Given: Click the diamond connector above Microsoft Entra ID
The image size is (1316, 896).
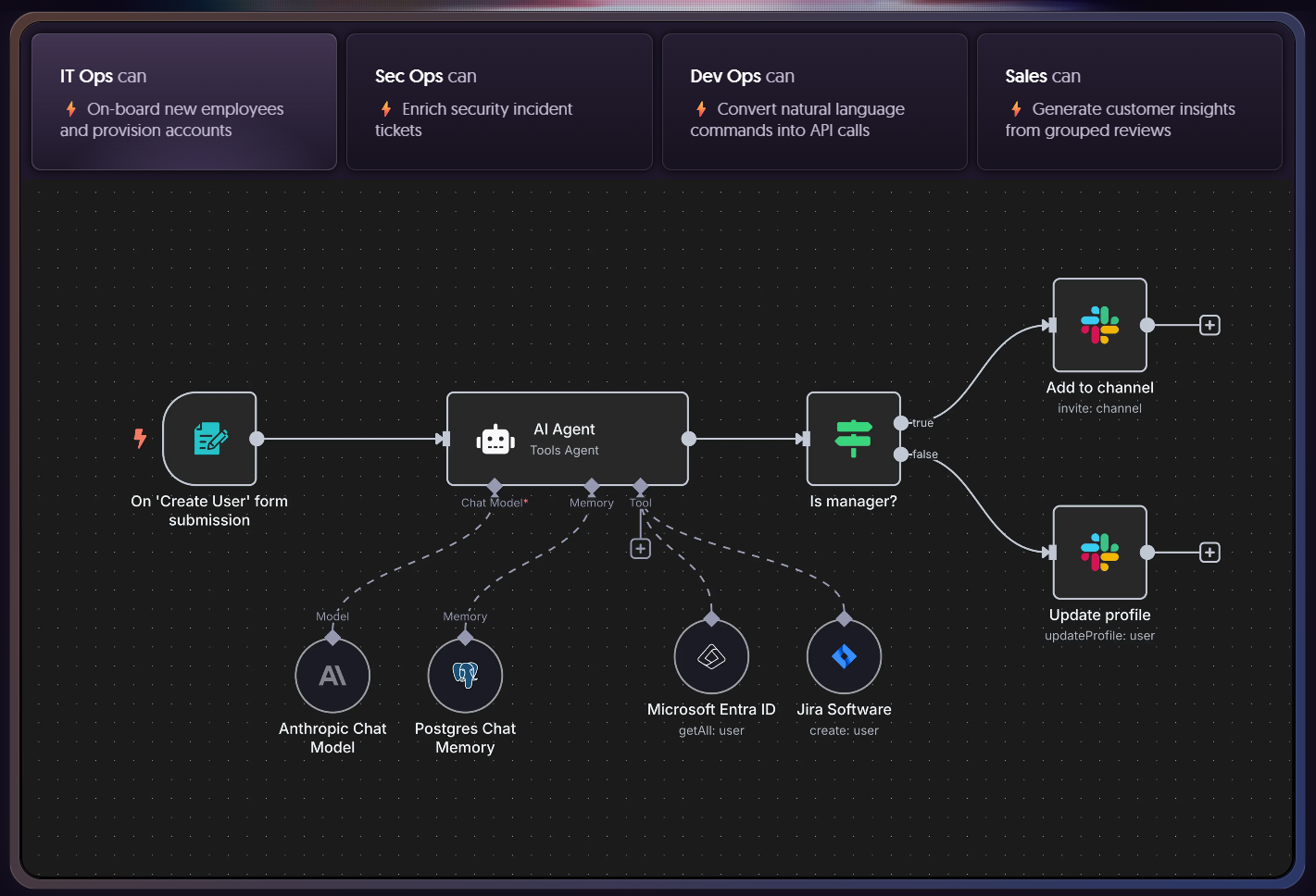Looking at the screenshot, I should tap(711, 618).
